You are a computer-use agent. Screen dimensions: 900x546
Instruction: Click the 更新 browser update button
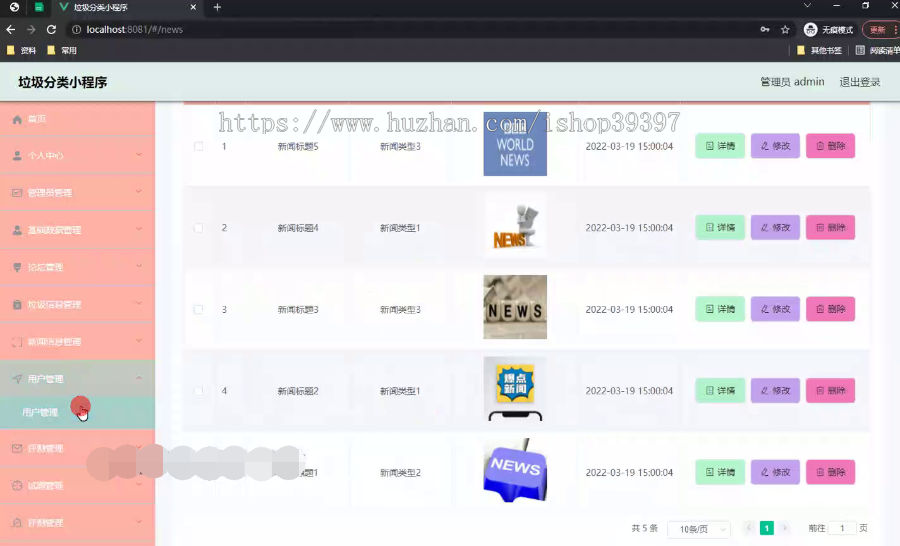880,29
